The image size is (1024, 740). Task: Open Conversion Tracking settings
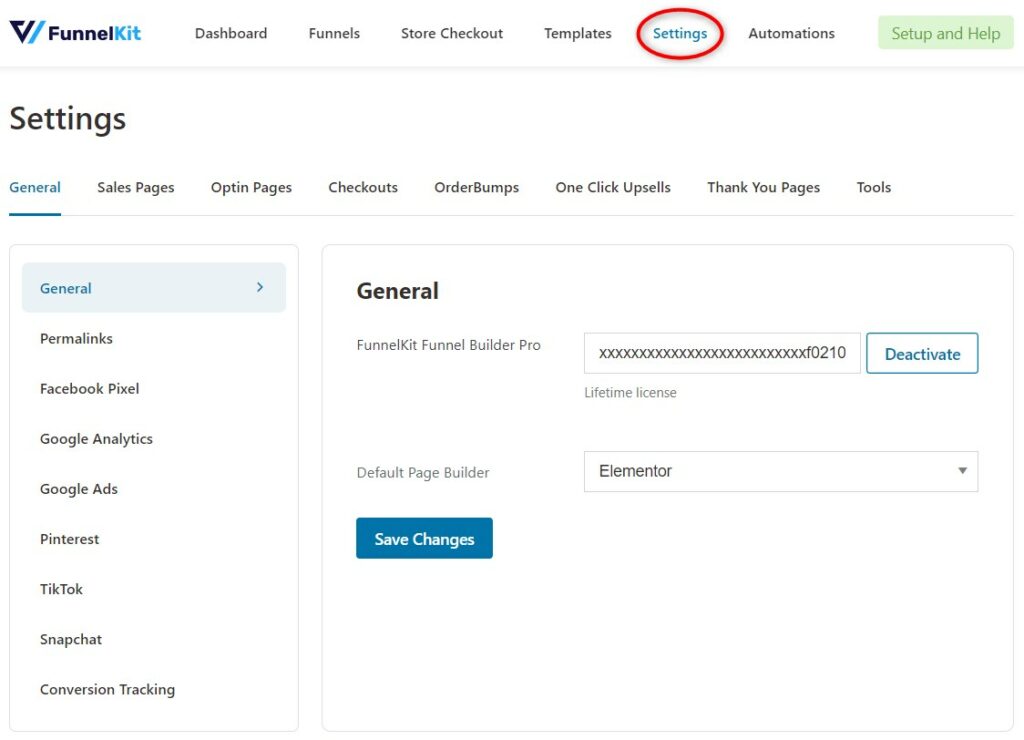(107, 690)
